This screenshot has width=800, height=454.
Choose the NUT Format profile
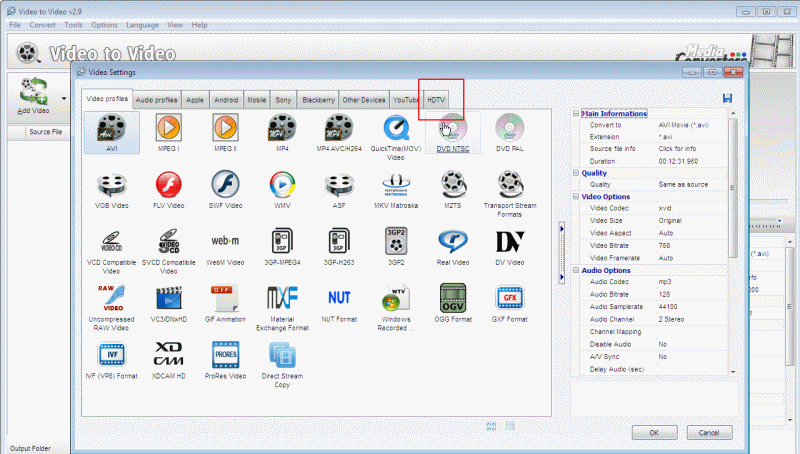[x=339, y=297]
